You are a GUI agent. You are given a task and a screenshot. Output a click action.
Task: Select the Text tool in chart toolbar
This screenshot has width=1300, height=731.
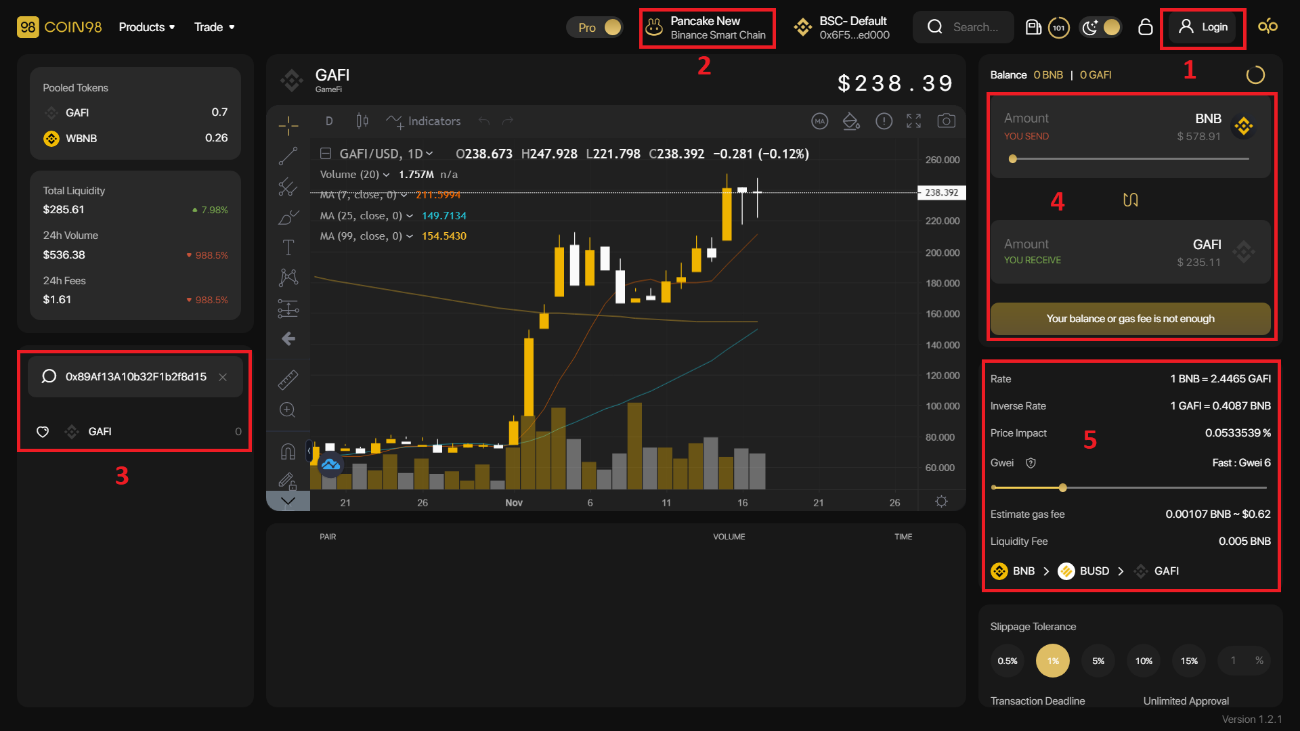click(x=288, y=247)
